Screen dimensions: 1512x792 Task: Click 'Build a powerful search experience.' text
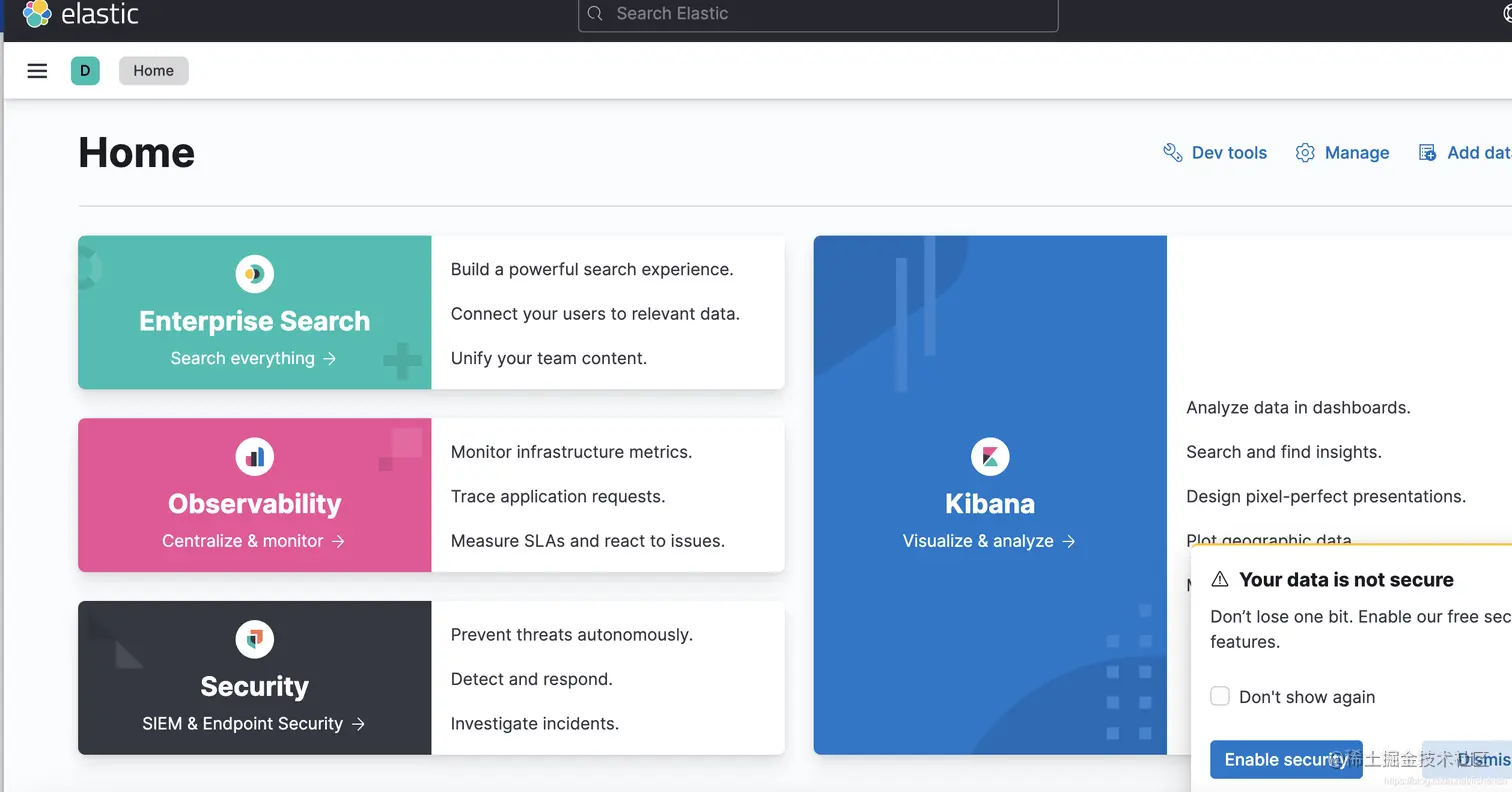tap(592, 269)
